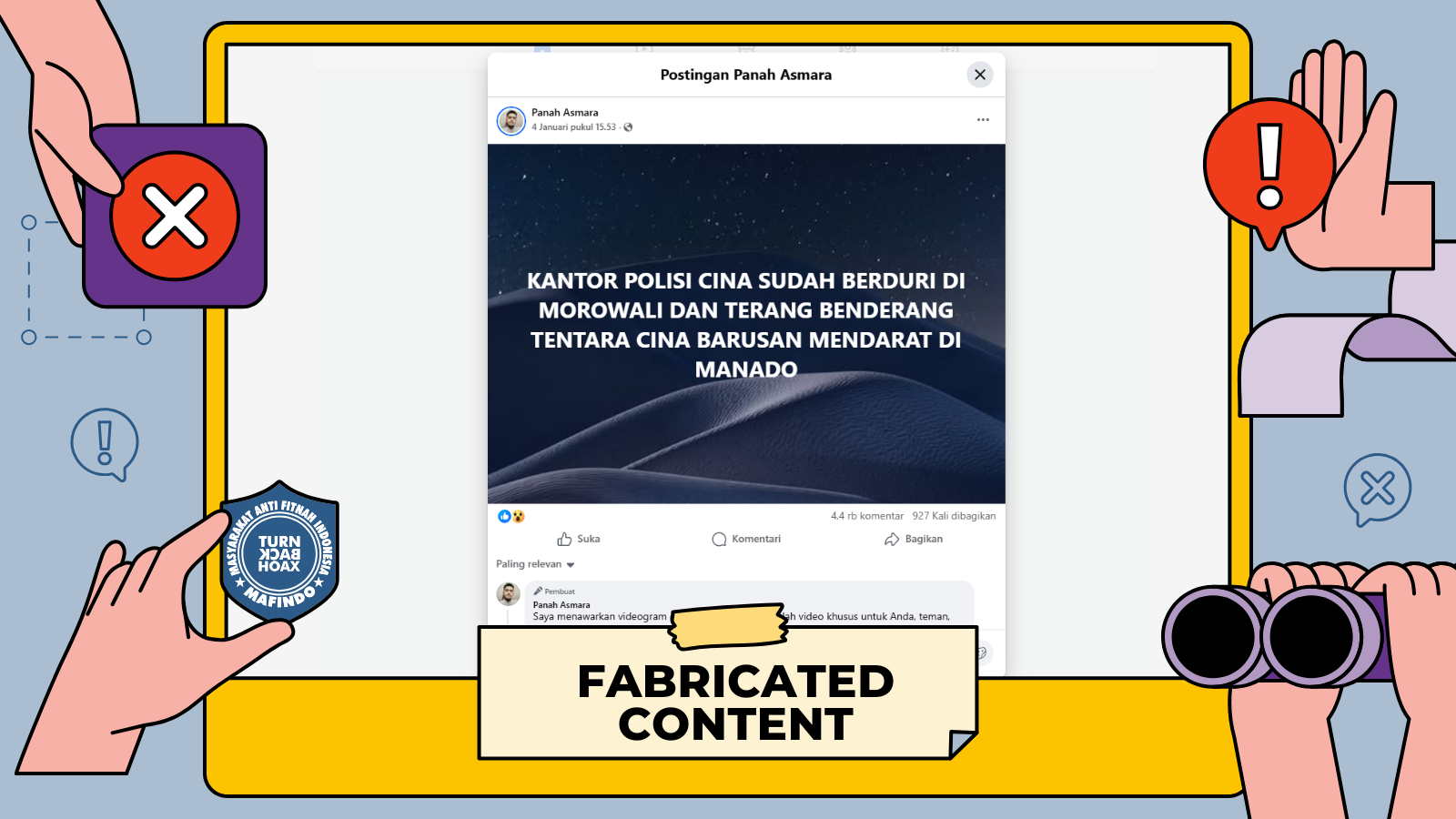
Task: Click the large red X icon on purple square
Action: point(175,217)
